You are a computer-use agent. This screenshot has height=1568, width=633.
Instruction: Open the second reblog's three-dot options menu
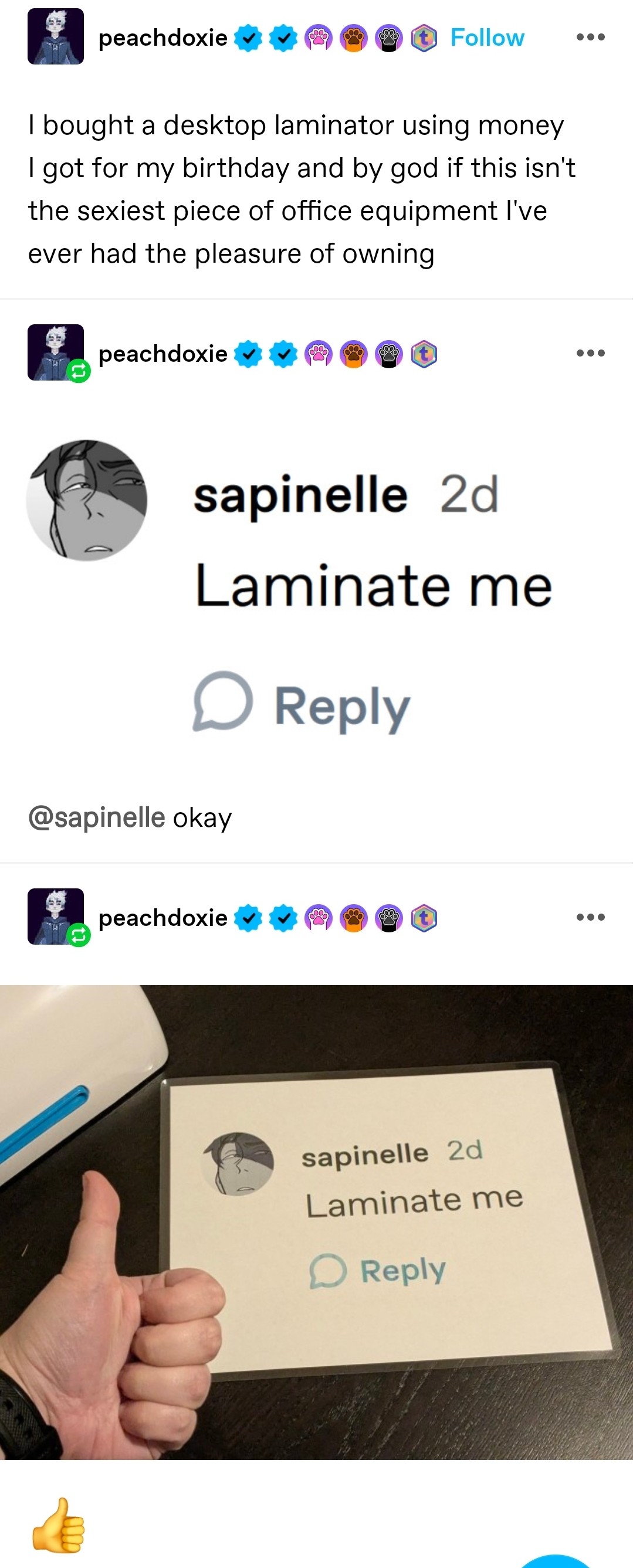590,353
